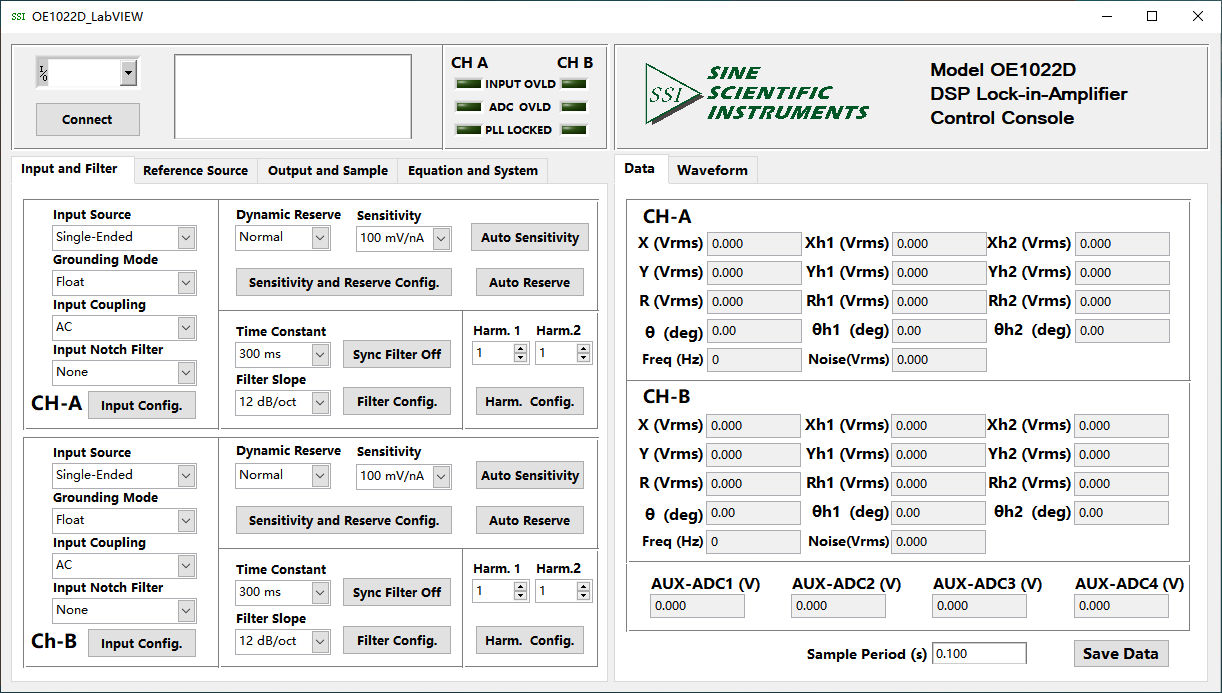Click the CH-A X (Vrms) value field

point(754,243)
